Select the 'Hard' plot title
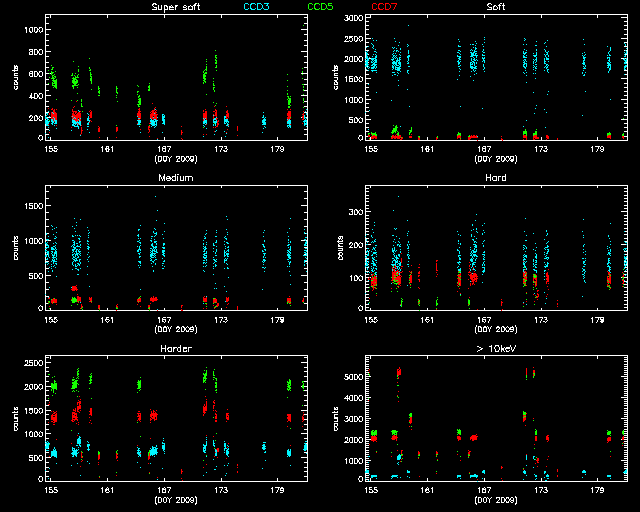Viewport: 640px width, 512px height. pyautogui.click(x=495, y=177)
